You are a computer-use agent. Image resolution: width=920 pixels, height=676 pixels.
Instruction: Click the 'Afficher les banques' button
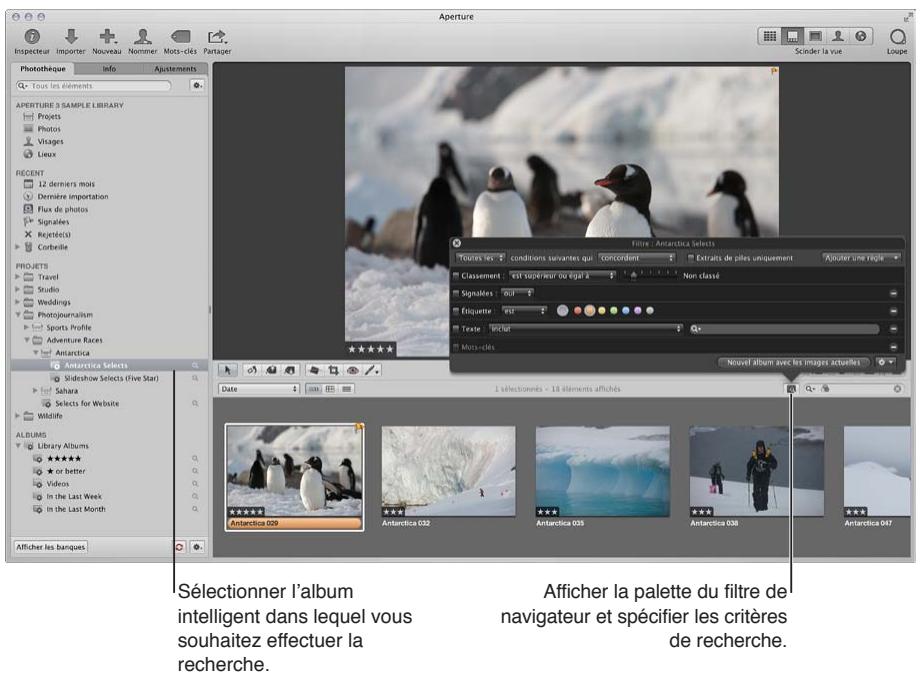(x=50, y=547)
